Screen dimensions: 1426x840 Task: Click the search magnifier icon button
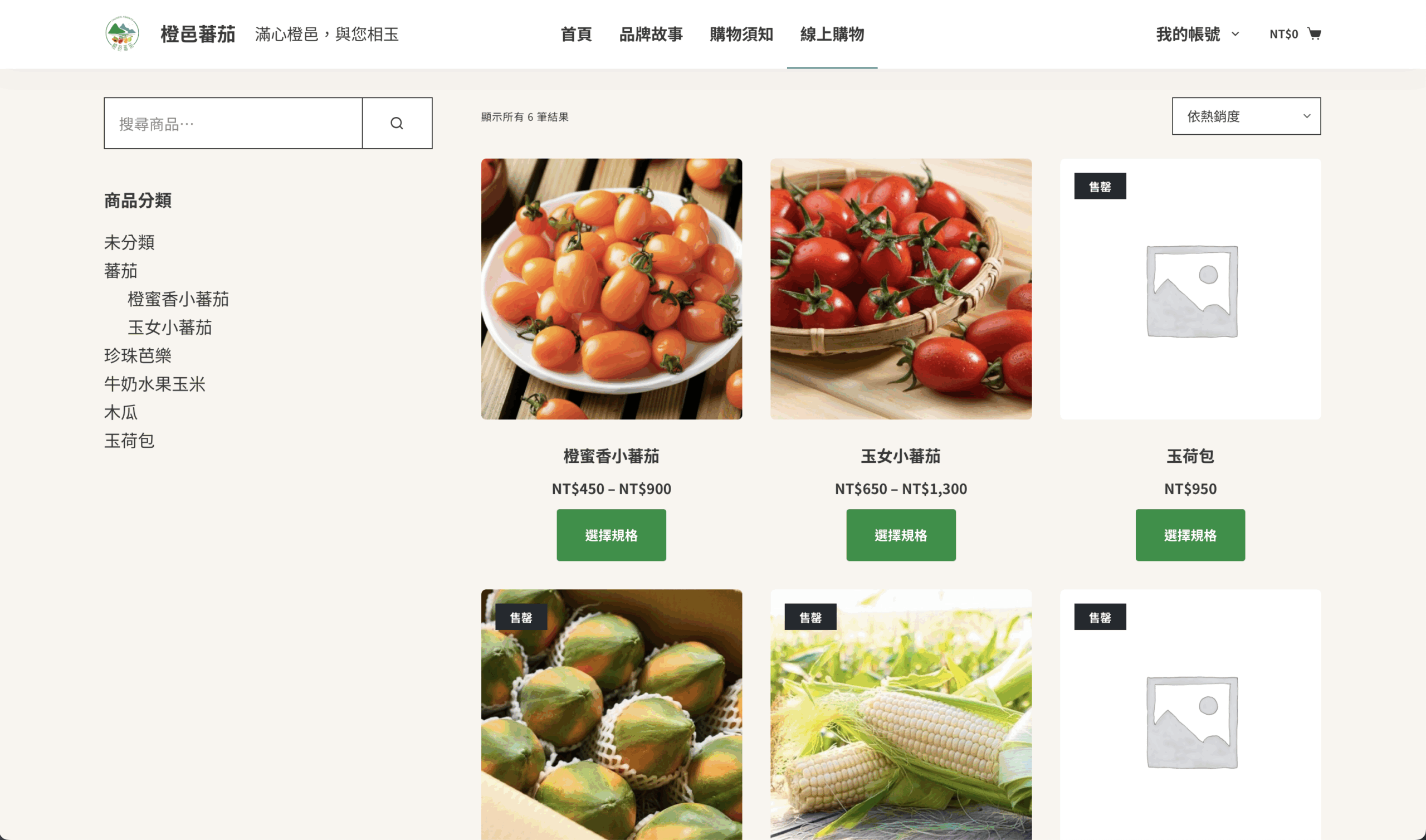click(397, 124)
